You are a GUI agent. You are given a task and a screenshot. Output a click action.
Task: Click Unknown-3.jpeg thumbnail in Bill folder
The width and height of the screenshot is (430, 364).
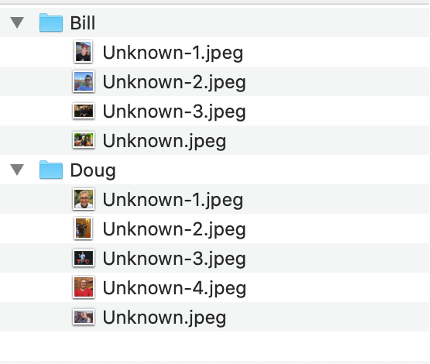83,111
